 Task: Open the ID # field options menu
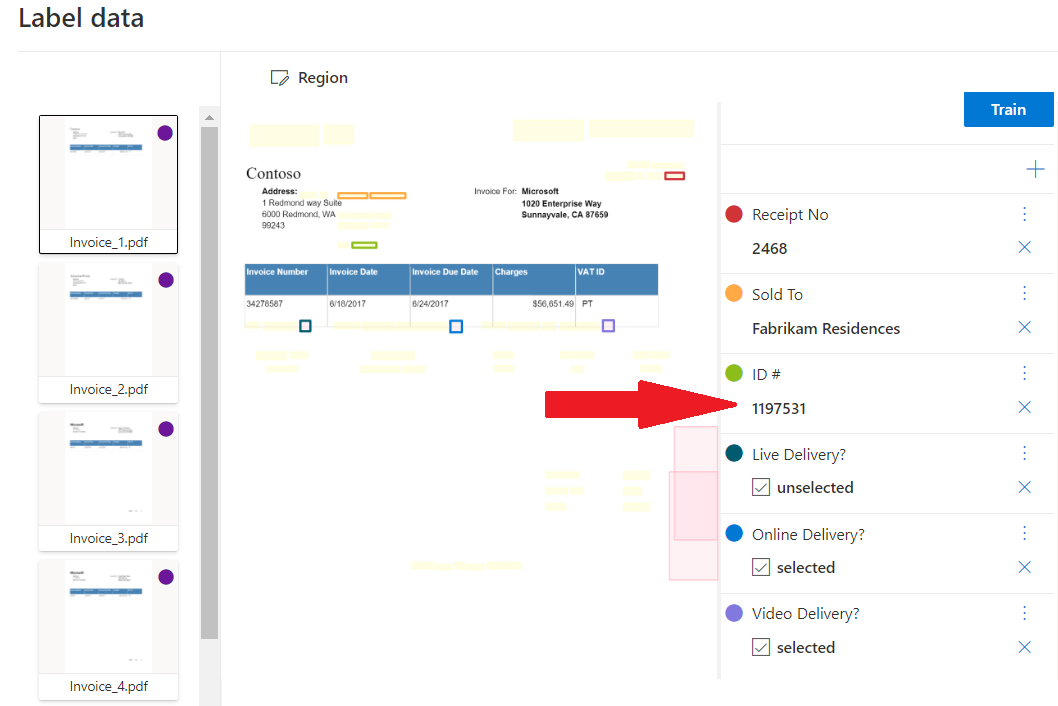tap(1024, 372)
